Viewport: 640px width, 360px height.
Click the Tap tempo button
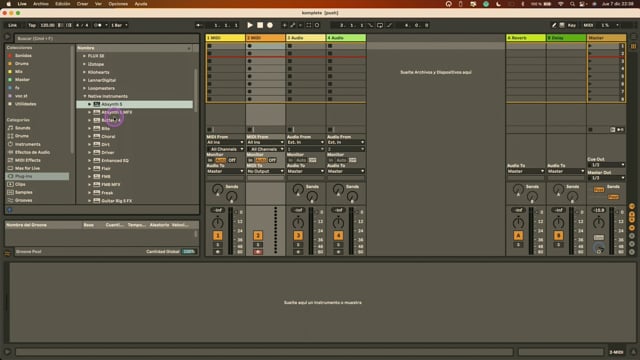pyautogui.click(x=32, y=25)
